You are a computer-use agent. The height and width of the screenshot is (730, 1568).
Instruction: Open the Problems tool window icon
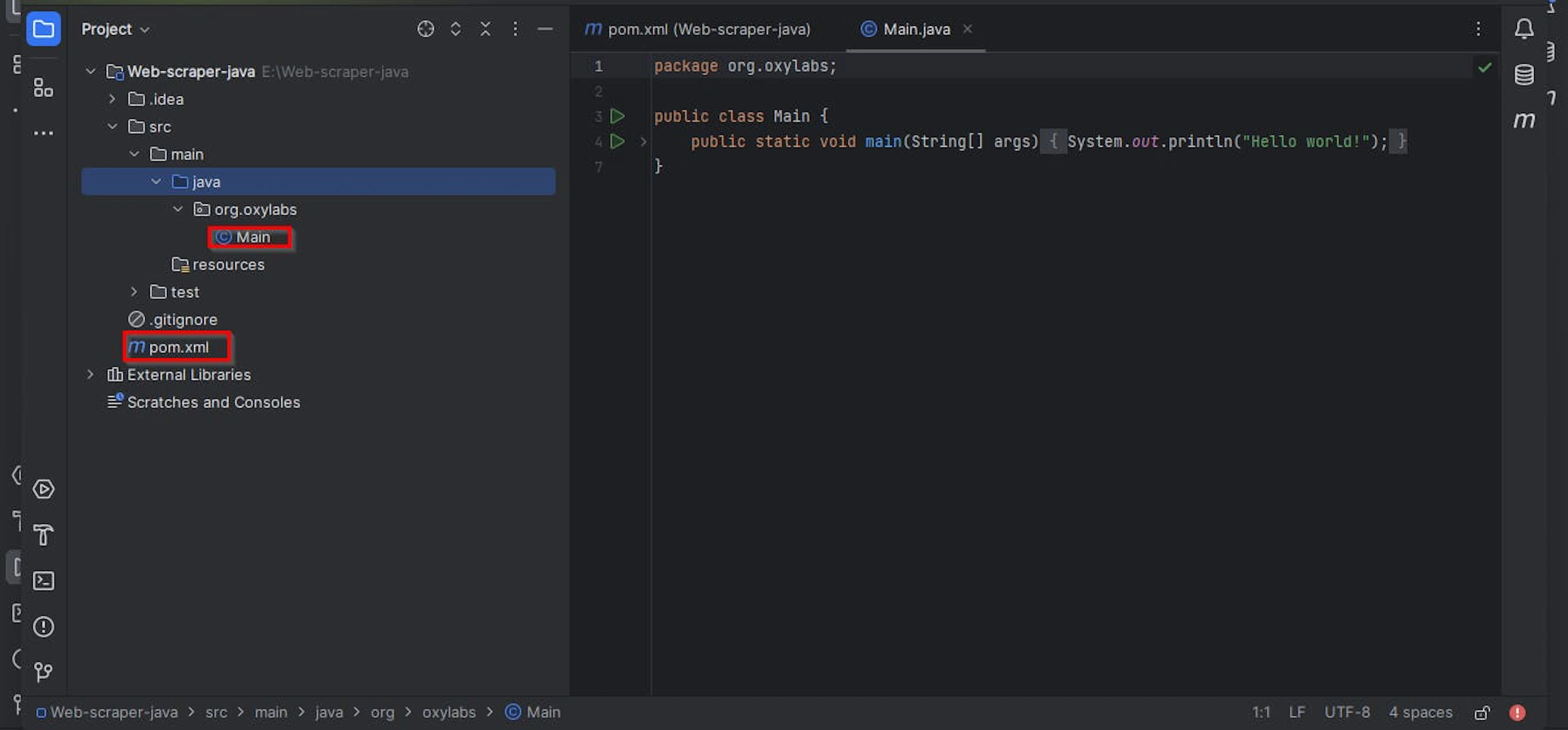(x=43, y=626)
